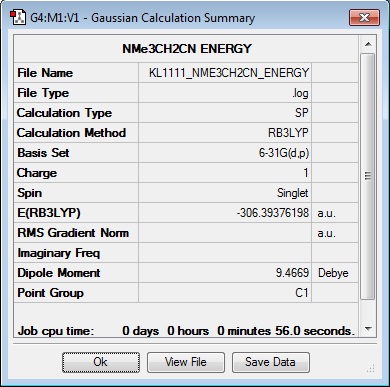
Task: Click the NMe3CH2CN ENERGY table header
Action: click(186, 49)
